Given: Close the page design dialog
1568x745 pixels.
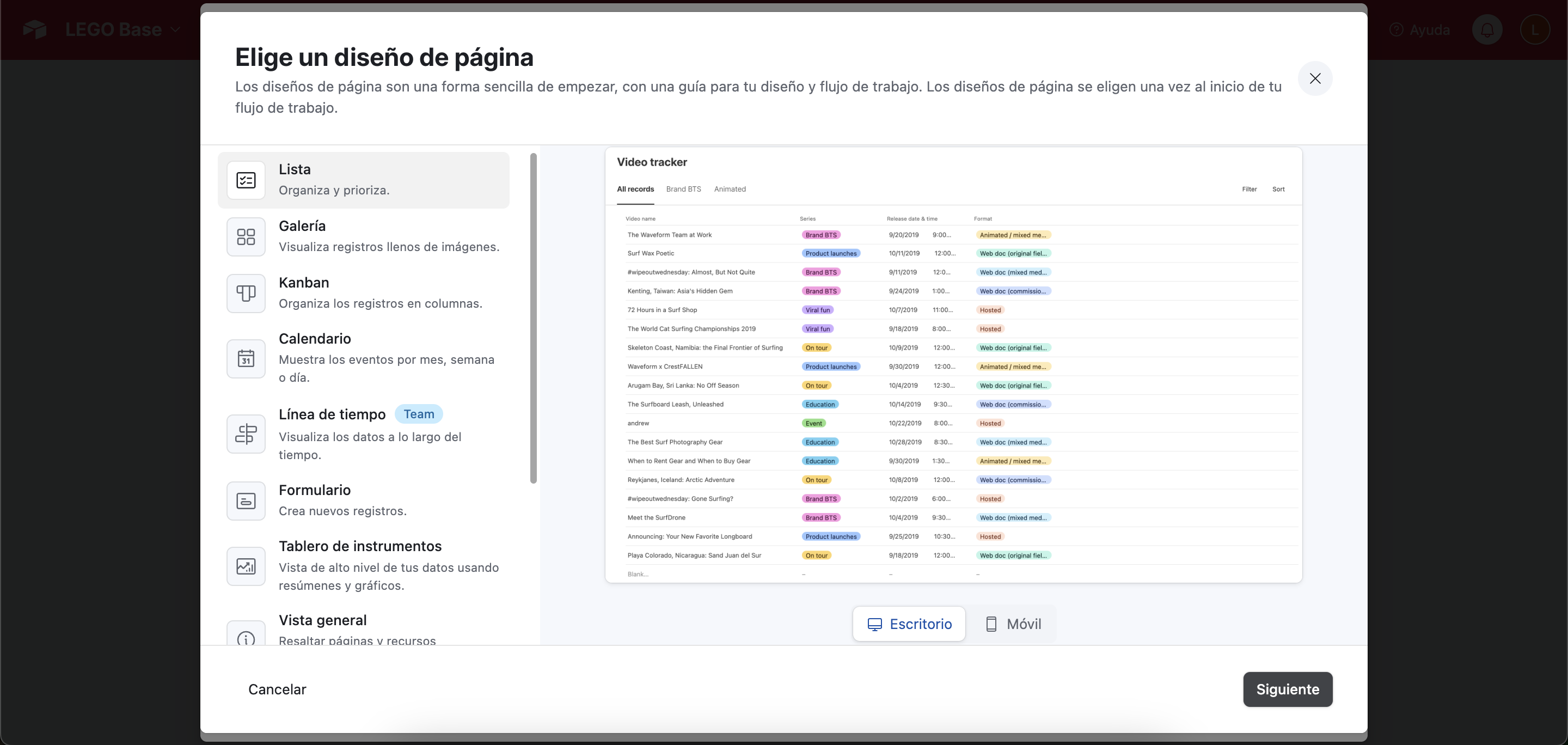Looking at the screenshot, I should point(1315,78).
